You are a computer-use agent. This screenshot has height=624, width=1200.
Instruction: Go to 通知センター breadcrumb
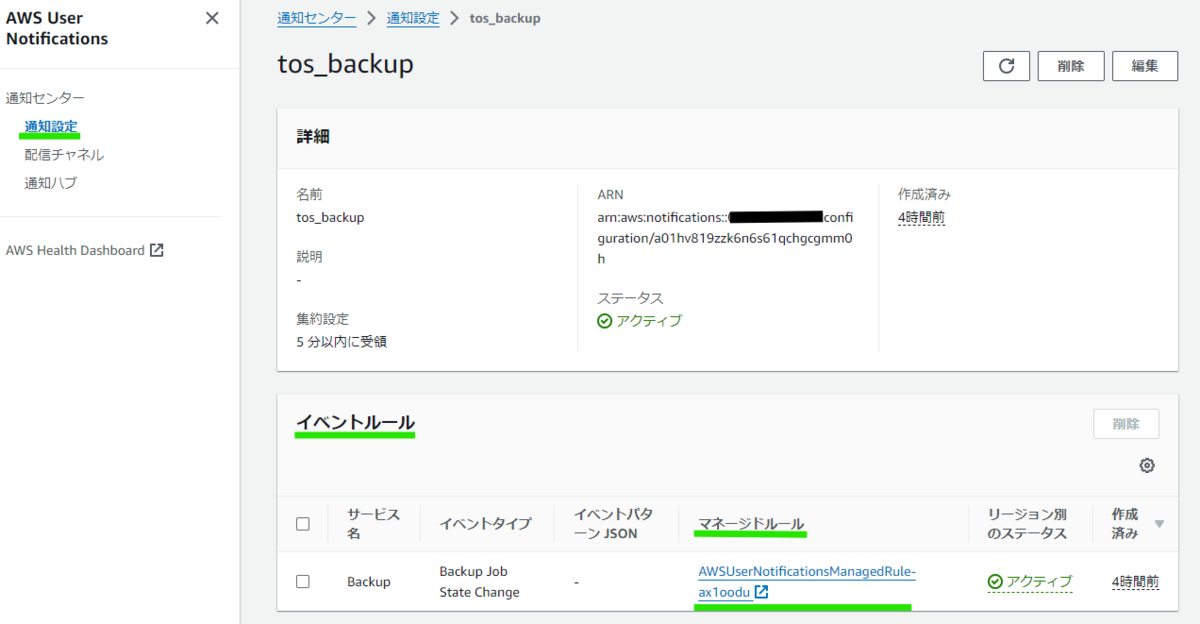point(316,18)
